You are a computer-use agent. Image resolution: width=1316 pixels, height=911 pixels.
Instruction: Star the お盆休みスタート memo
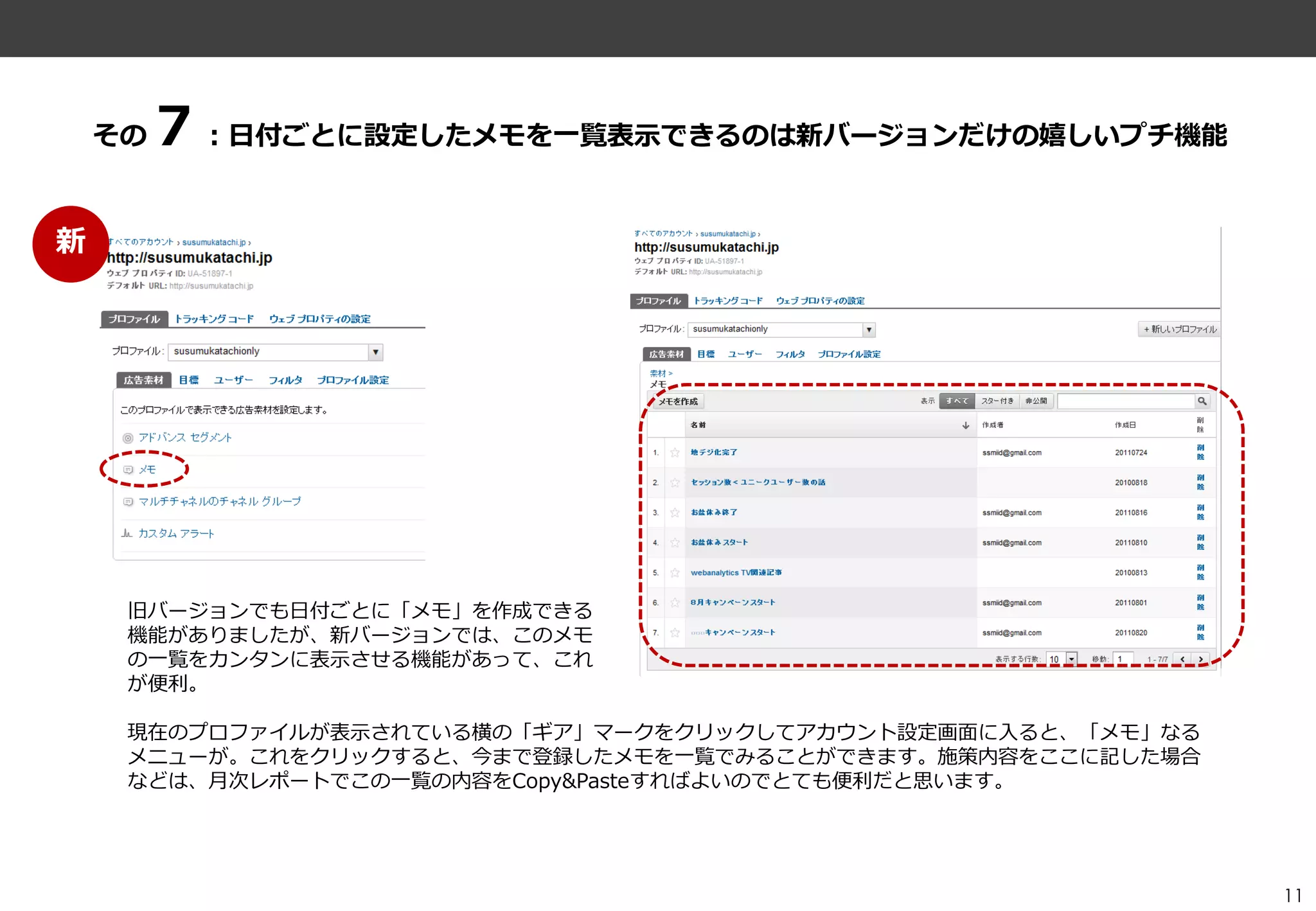(x=675, y=543)
